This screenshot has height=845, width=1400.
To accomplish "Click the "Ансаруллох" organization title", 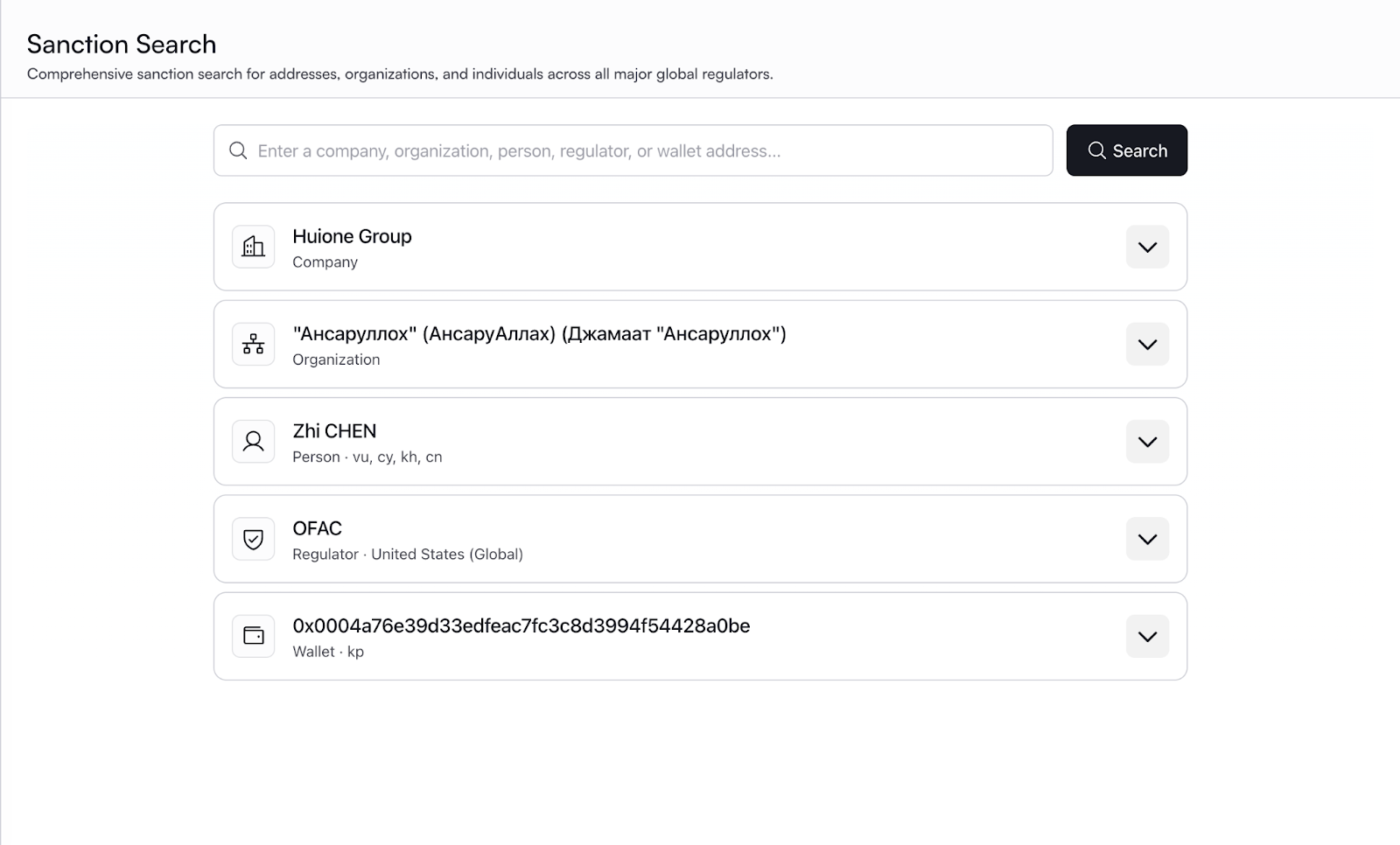I will pyautogui.click(x=539, y=334).
